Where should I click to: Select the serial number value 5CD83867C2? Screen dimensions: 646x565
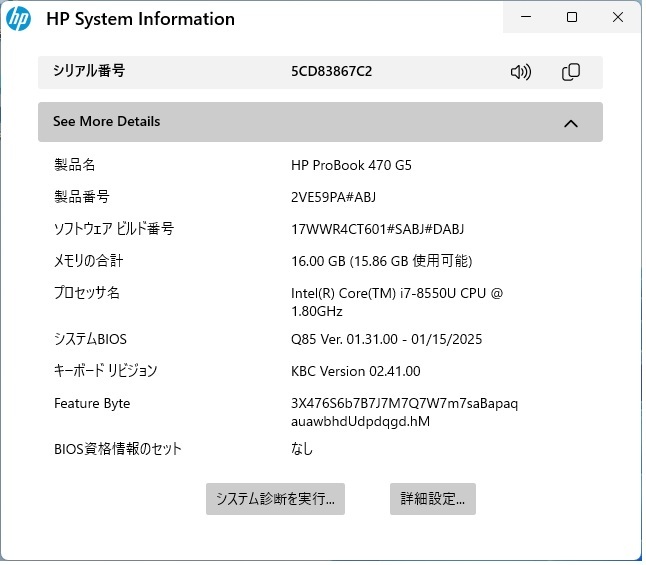point(333,72)
